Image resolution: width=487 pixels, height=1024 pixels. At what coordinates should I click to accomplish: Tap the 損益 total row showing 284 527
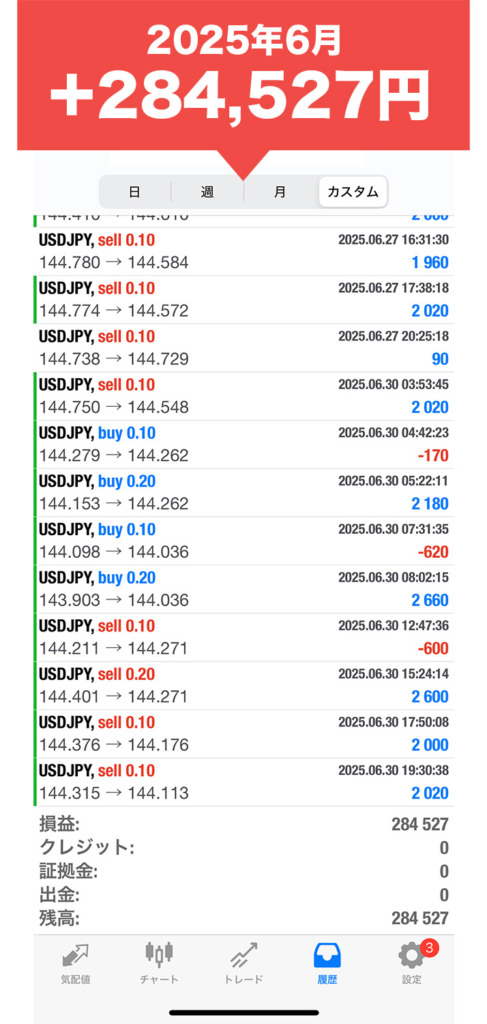pos(243,824)
